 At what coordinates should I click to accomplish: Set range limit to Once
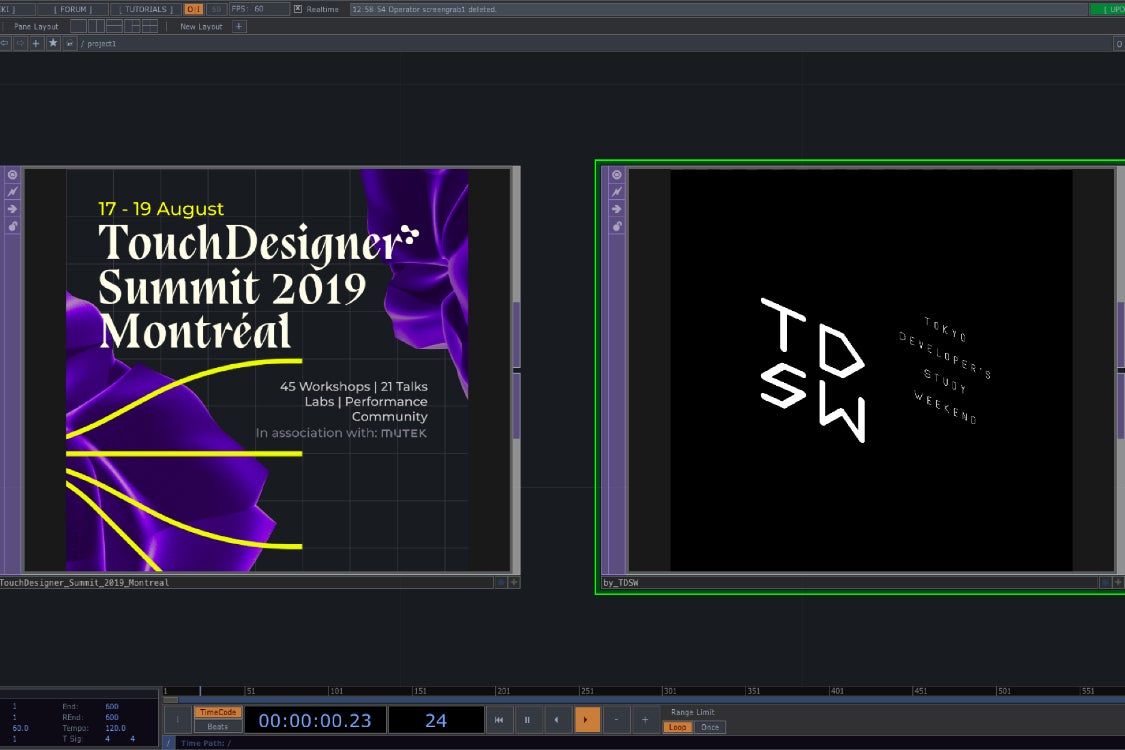click(709, 727)
